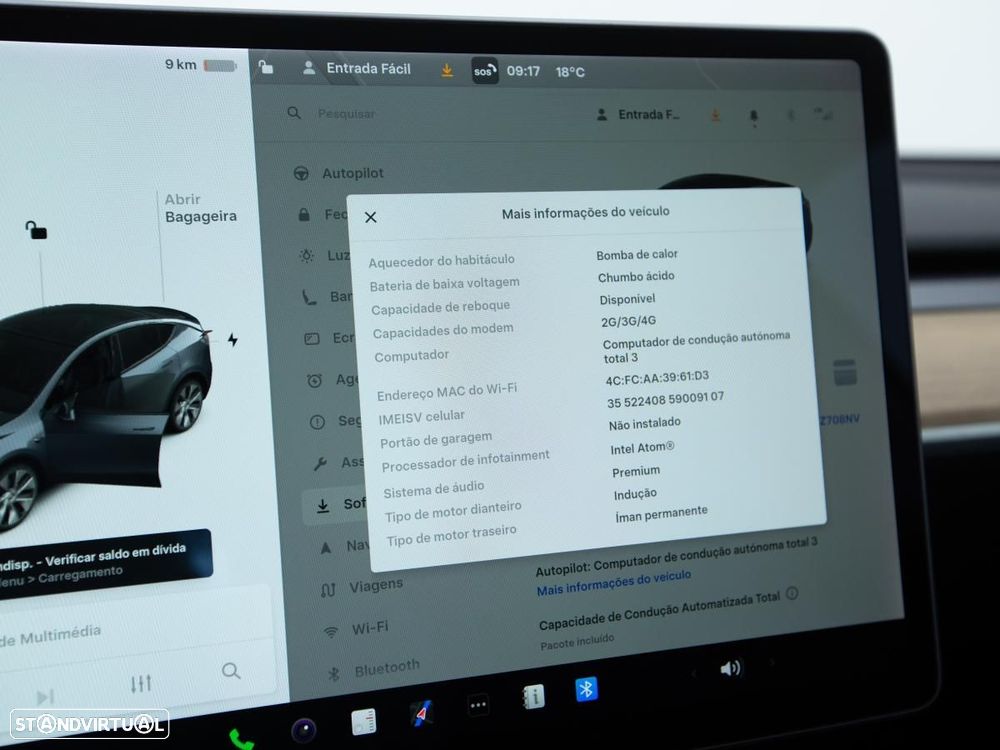The height and width of the screenshot is (750, 1000).
Task: Tap the volume speaker icon
Action: point(730,668)
